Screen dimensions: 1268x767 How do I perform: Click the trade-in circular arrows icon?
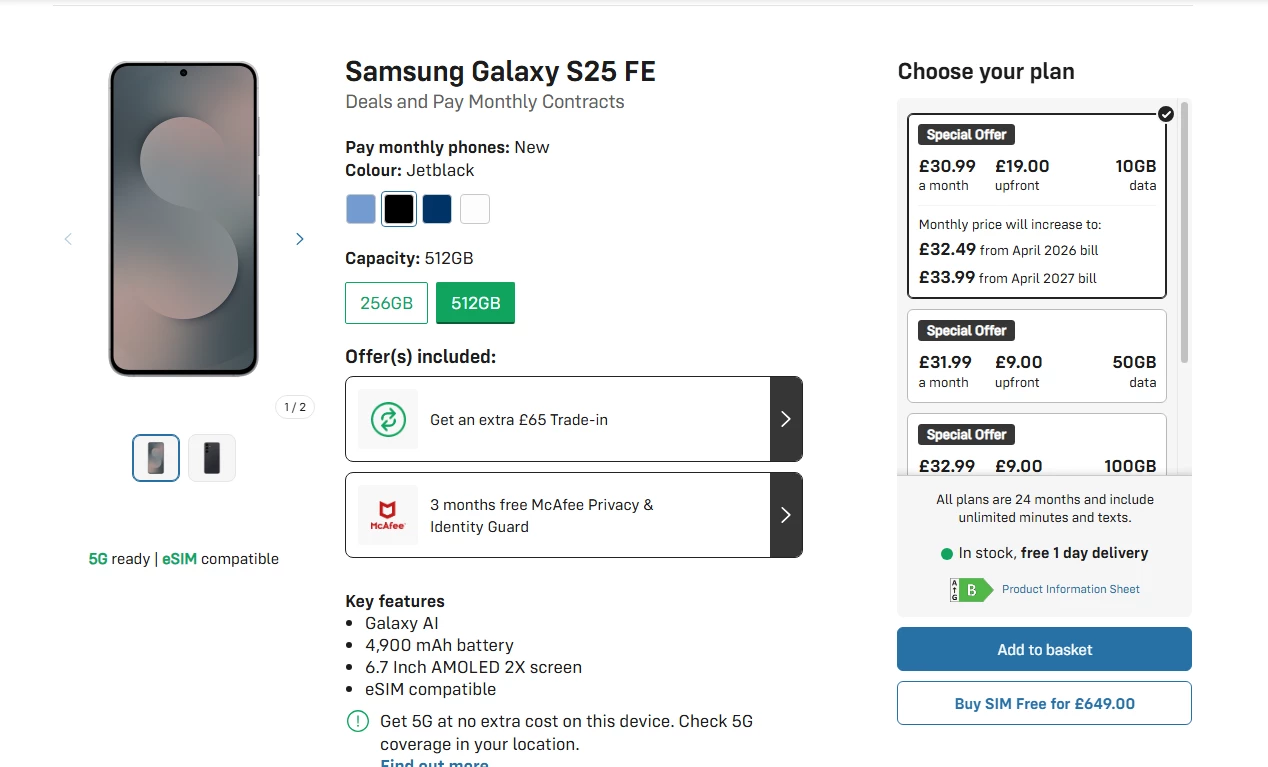click(x=388, y=419)
